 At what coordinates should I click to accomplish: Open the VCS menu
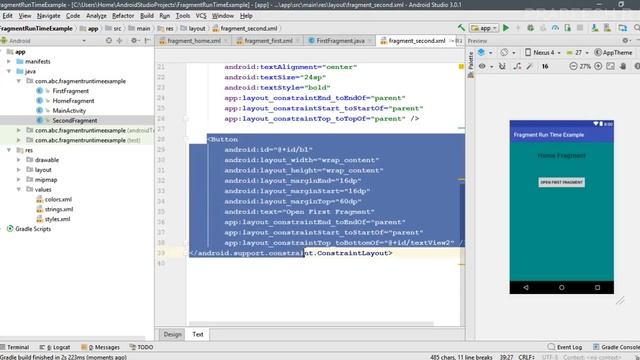201,16
